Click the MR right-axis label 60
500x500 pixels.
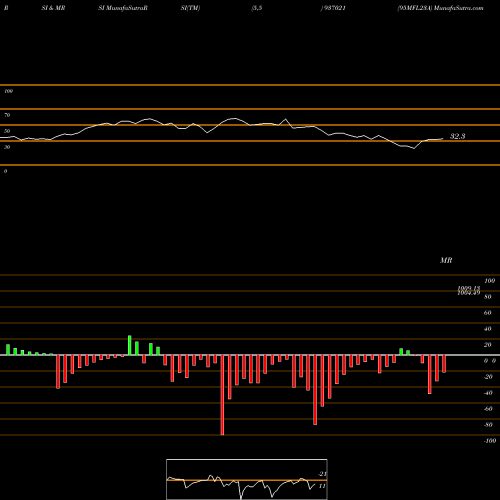click(x=488, y=313)
